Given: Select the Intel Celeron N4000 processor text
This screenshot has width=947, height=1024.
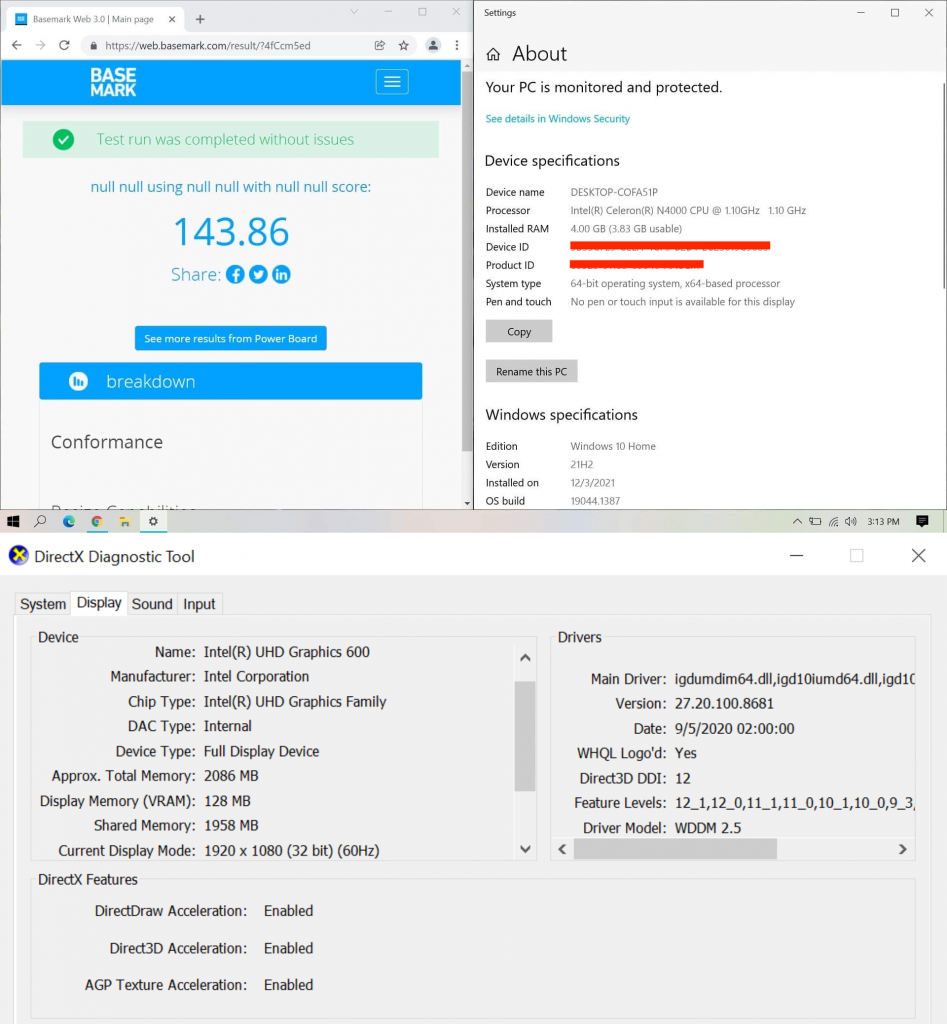Looking at the screenshot, I should click(x=688, y=210).
